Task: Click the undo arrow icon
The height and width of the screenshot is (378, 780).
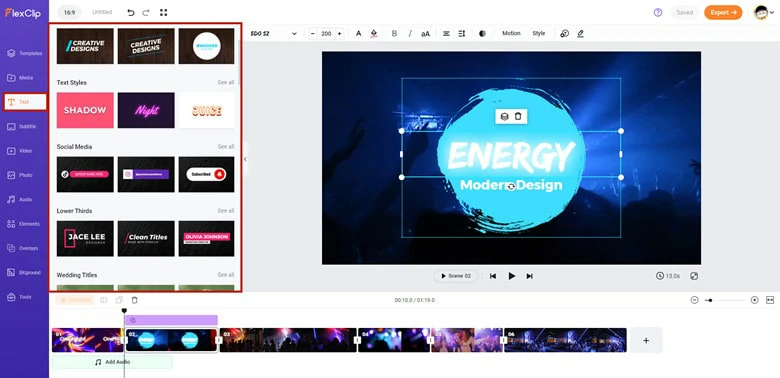Action: point(131,12)
